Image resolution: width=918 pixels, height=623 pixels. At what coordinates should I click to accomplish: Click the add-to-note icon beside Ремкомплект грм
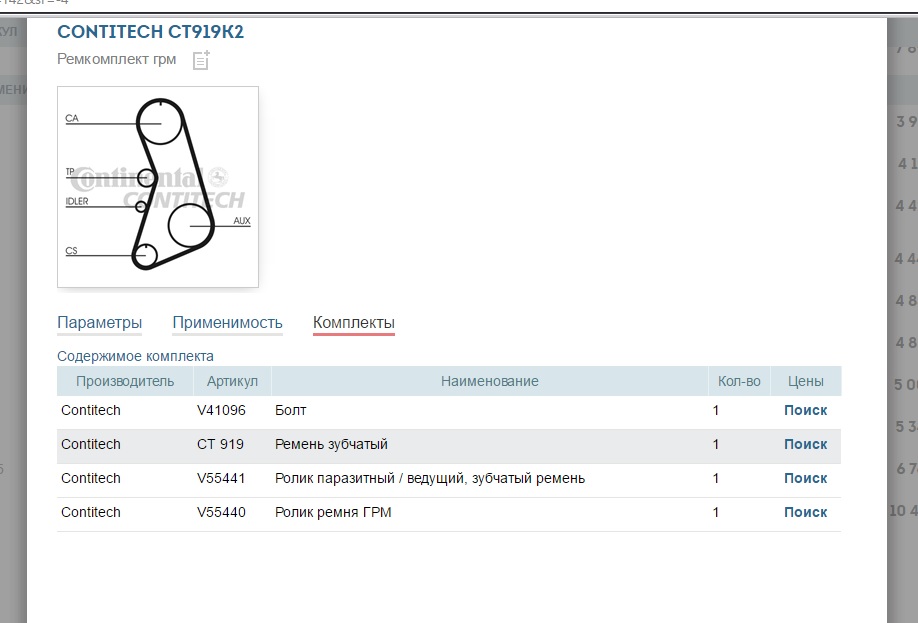(x=201, y=60)
